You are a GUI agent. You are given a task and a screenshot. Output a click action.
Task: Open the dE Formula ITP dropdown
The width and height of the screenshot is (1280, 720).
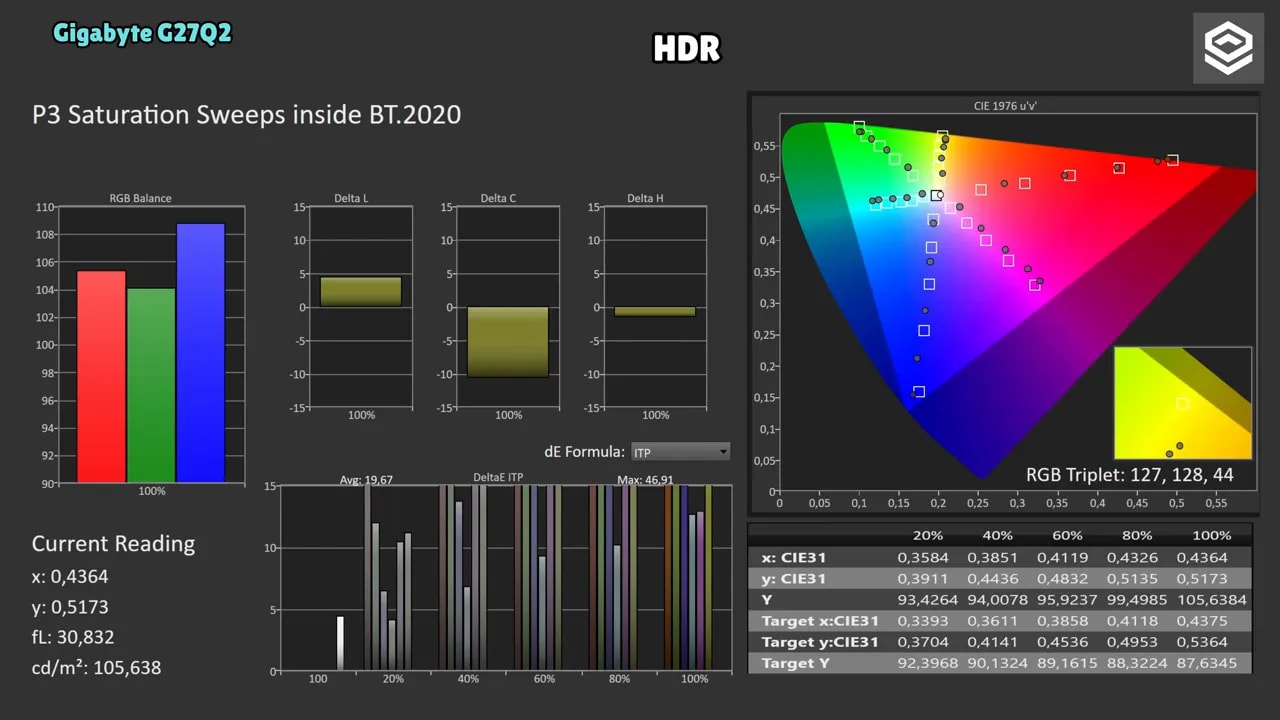pyautogui.click(x=680, y=452)
